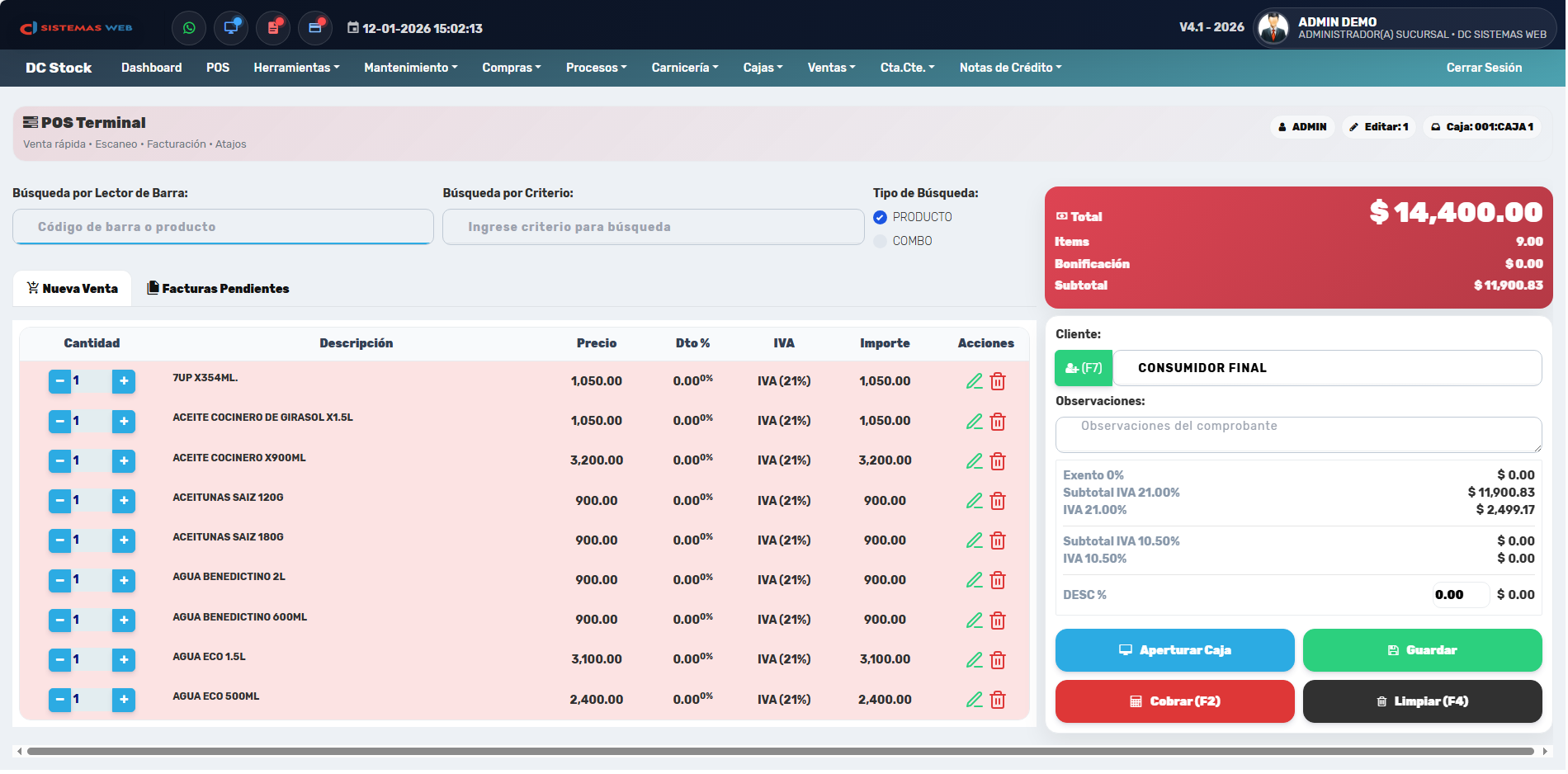Expand the Herramientas menu
The image size is (1568, 774).
[296, 68]
